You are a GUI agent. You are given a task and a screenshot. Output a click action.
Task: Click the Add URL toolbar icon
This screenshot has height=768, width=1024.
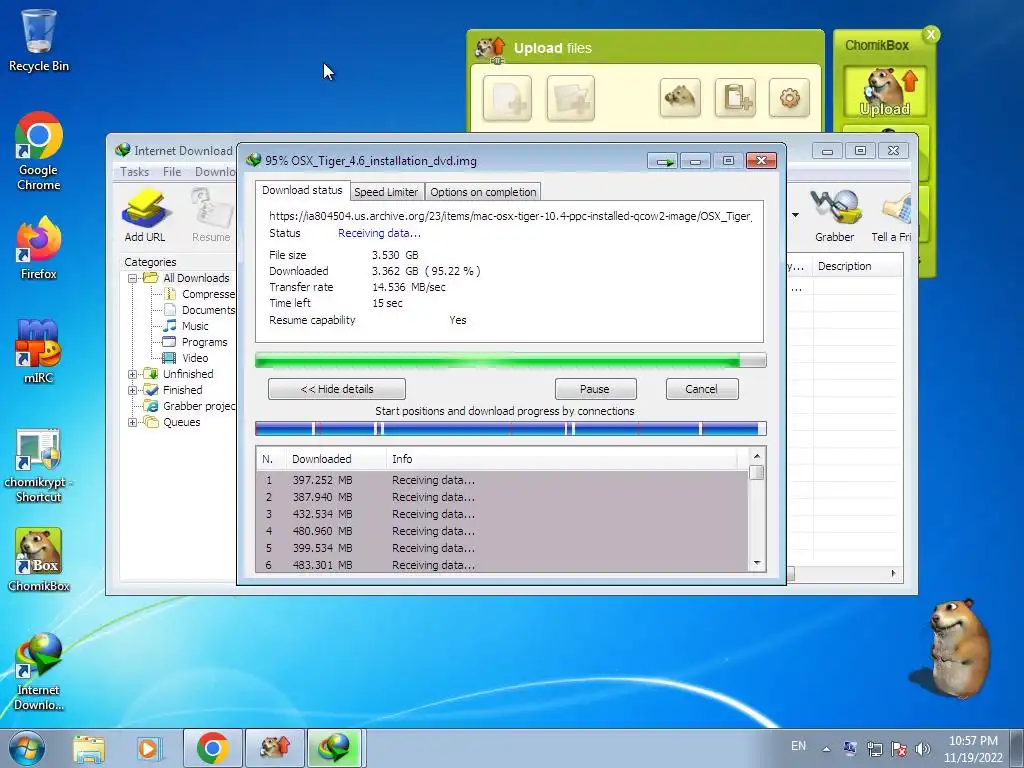(145, 216)
